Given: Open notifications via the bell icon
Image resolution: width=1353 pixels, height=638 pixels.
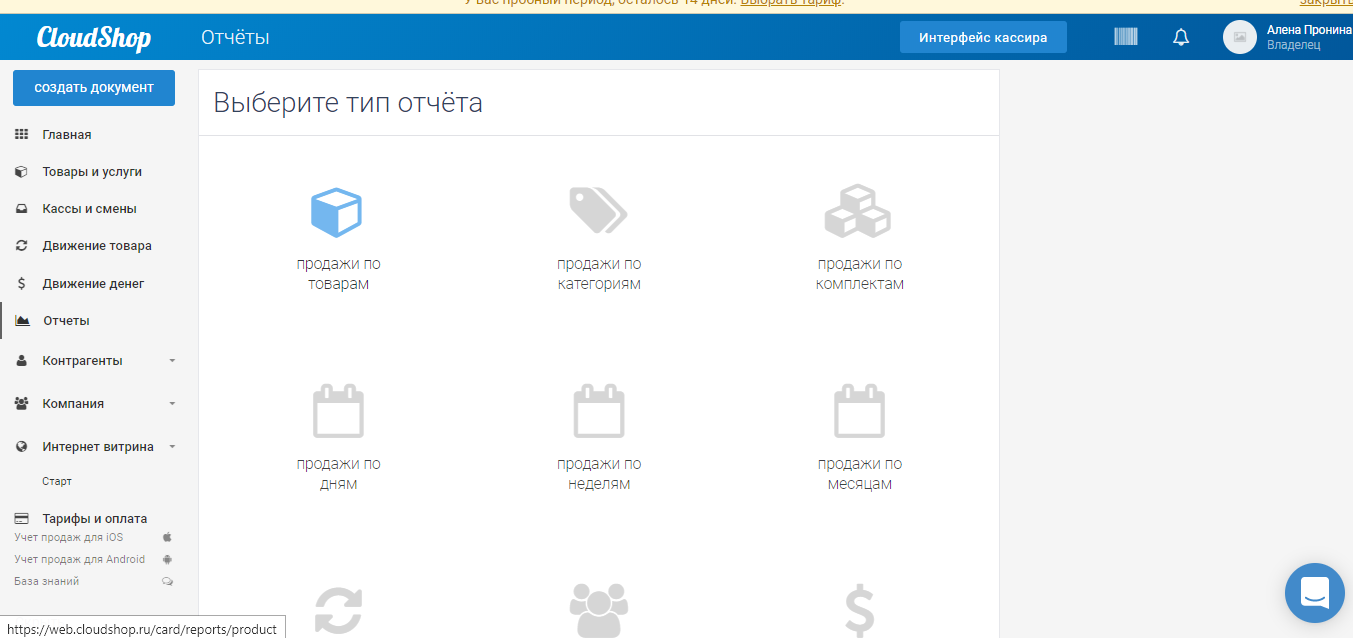Looking at the screenshot, I should 1181,36.
